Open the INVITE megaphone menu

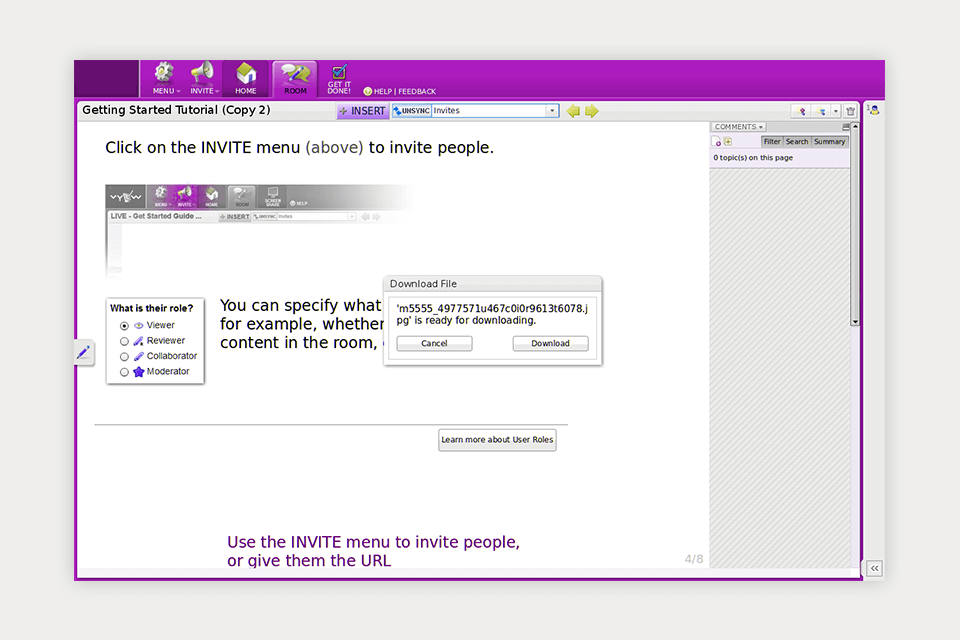point(203,78)
